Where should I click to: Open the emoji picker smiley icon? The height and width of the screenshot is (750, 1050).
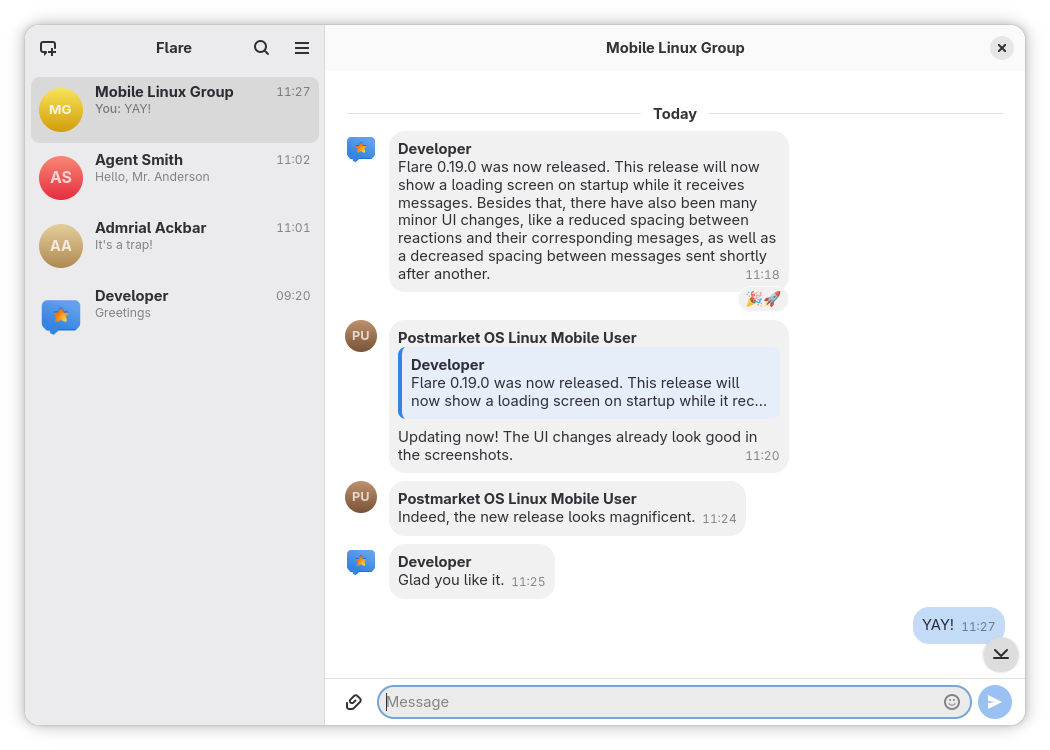pos(951,702)
